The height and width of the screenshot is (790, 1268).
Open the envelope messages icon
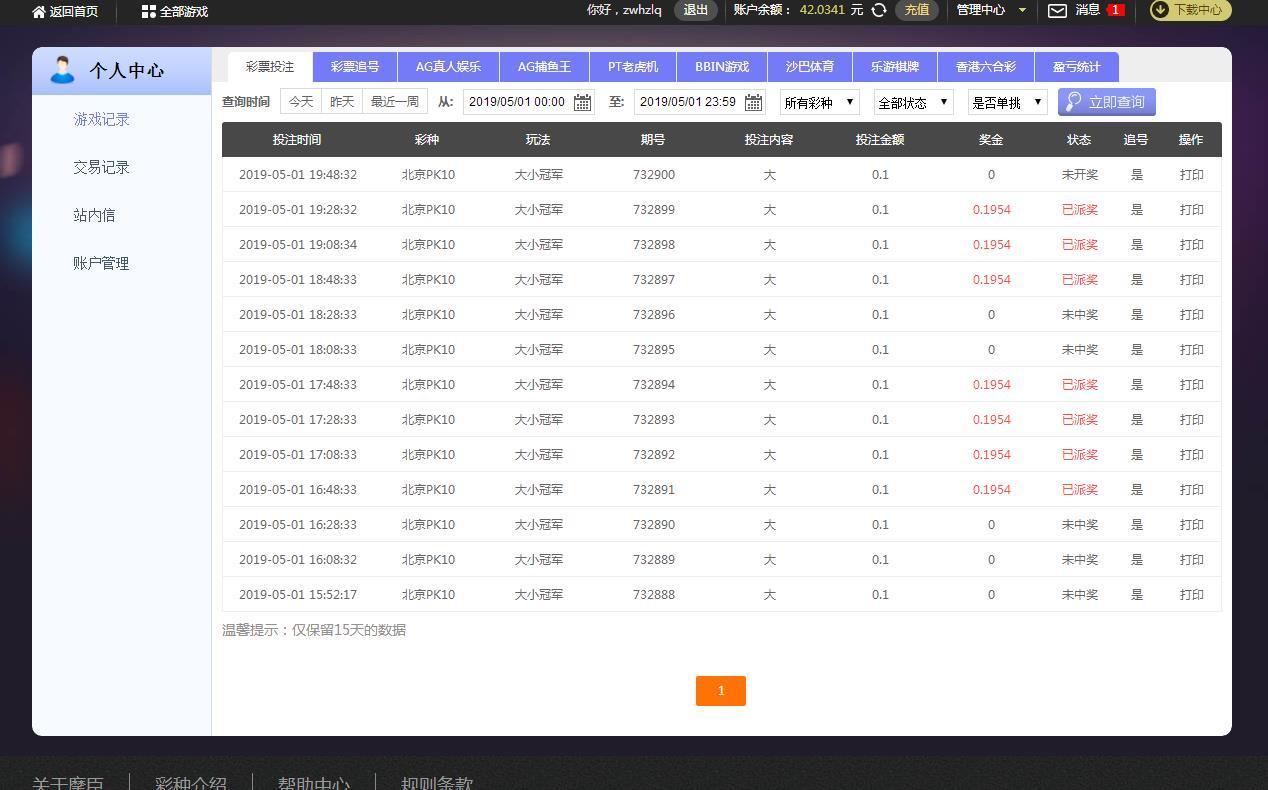(x=1057, y=10)
